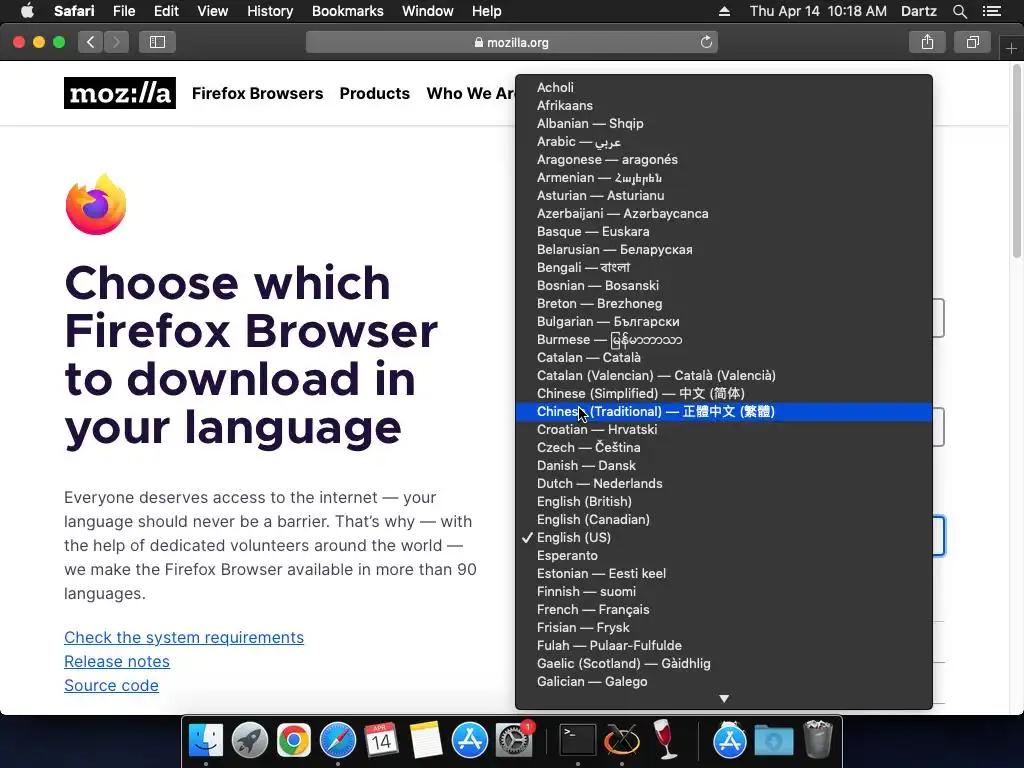Choose Chinese (Simplified) from the list
The height and width of the screenshot is (768, 1024).
pyautogui.click(x=724, y=393)
